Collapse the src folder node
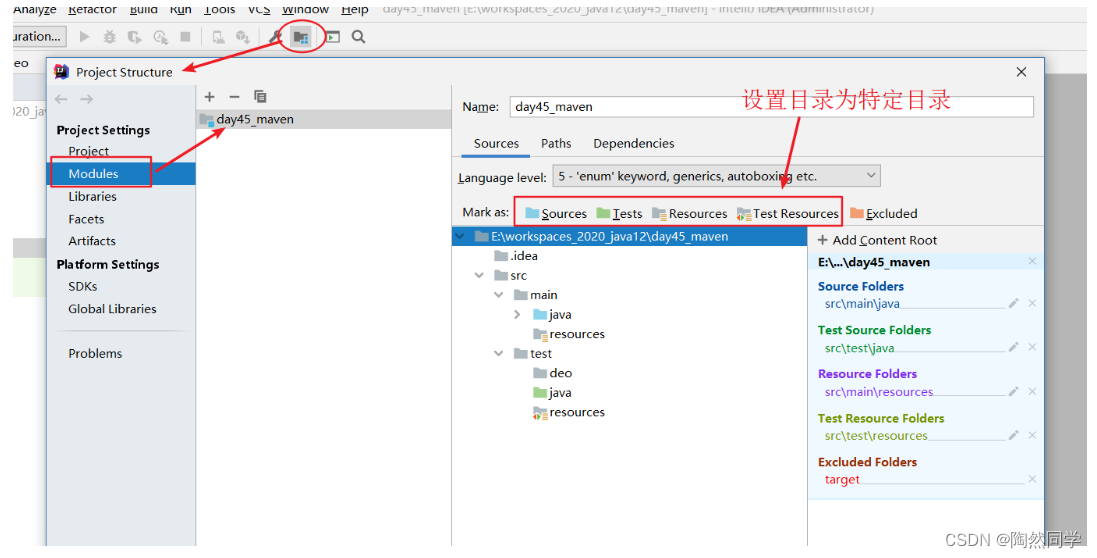Viewport: 1097px width, 558px height. (x=479, y=276)
